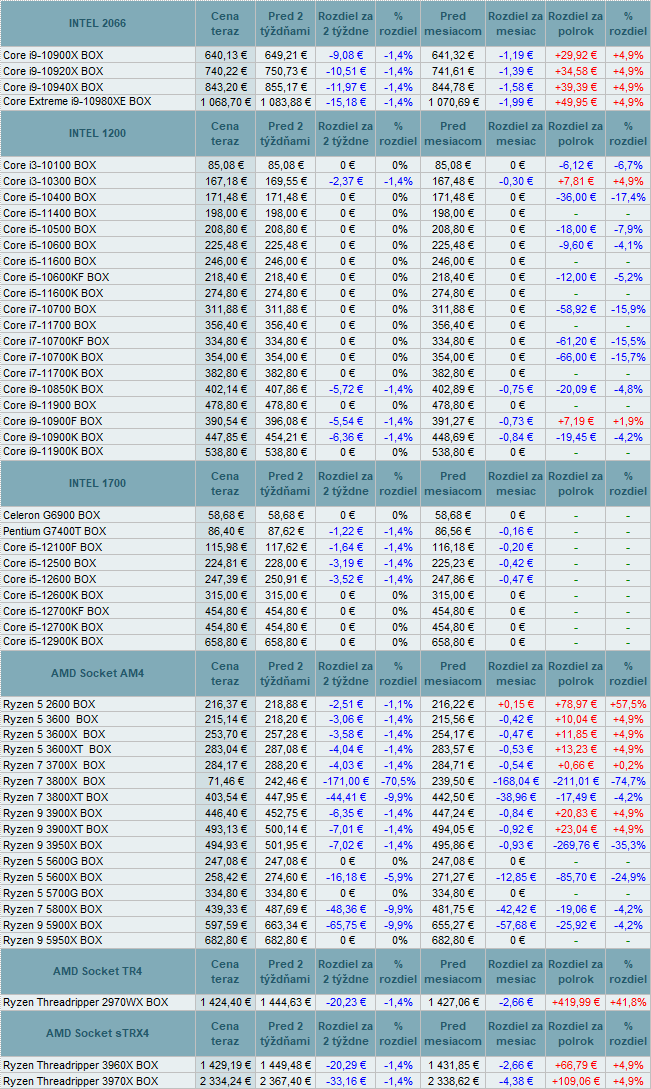The image size is (651, 1089).
Task: Click the 167,18 € current price cell
Action: [225, 181]
